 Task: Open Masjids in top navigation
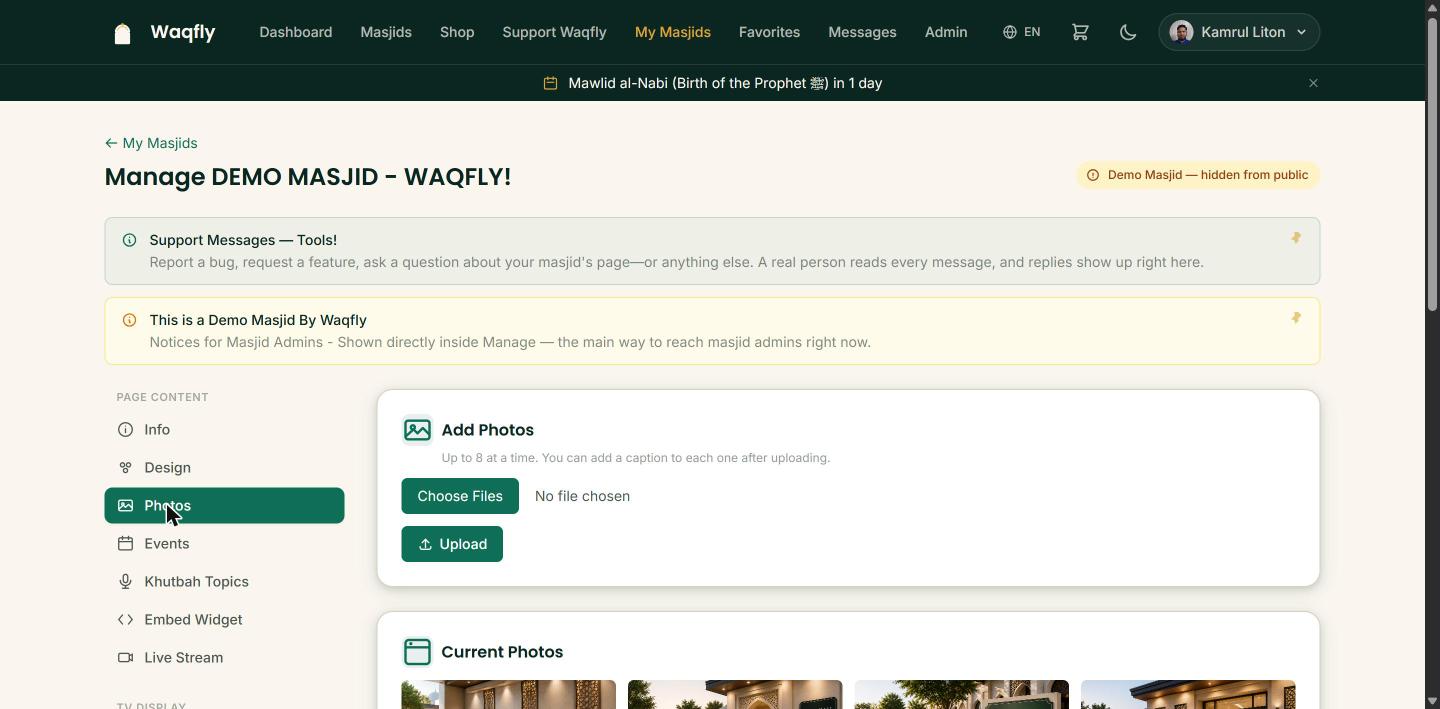[x=386, y=32]
